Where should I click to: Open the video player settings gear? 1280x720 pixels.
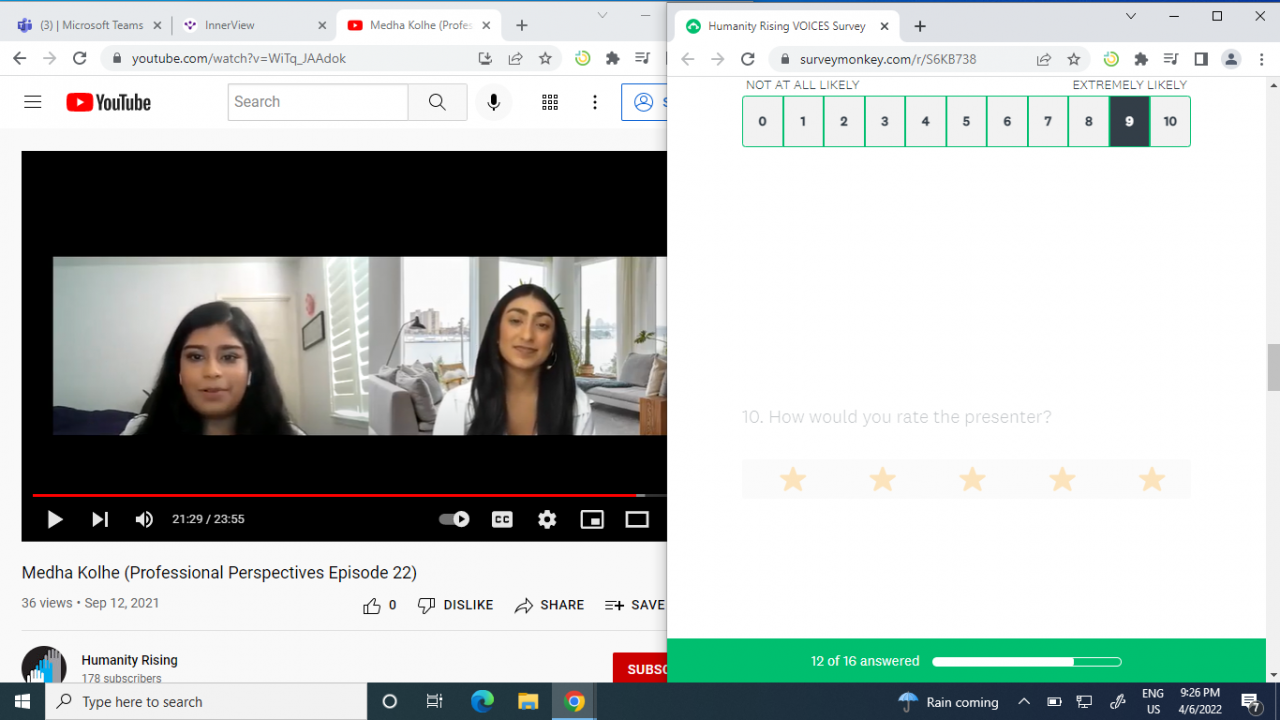coord(547,519)
